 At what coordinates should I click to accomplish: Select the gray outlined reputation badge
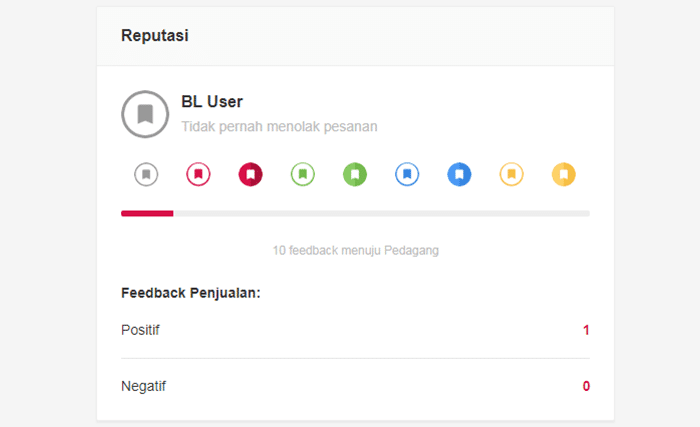point(147,175)
